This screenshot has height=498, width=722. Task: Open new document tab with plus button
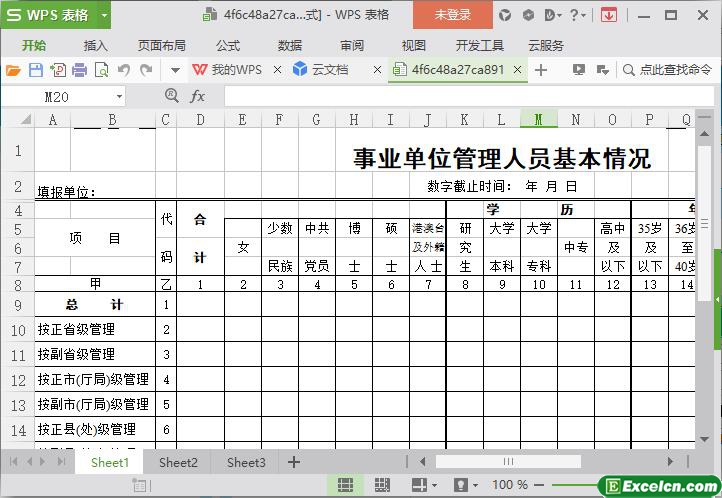coord(541,70)
